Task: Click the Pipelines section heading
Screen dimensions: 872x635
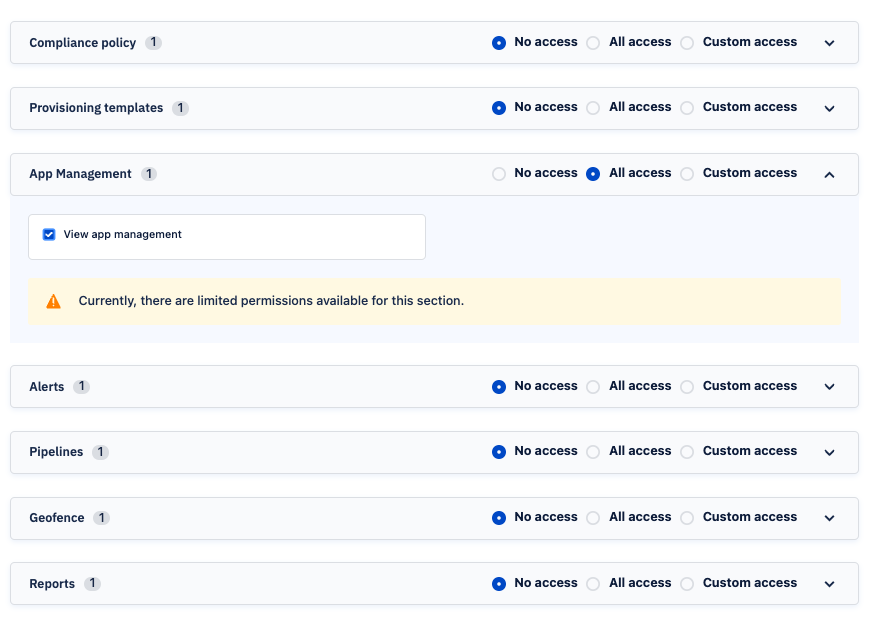Action: [57, 451]
